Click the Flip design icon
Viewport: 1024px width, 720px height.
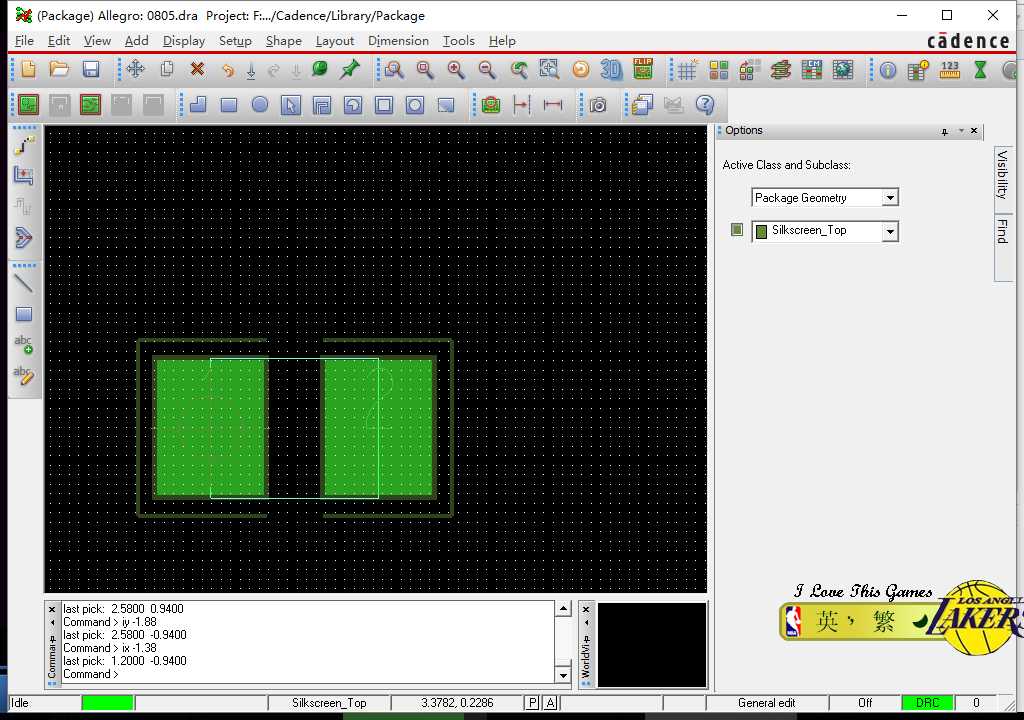(x=642, y=69)
